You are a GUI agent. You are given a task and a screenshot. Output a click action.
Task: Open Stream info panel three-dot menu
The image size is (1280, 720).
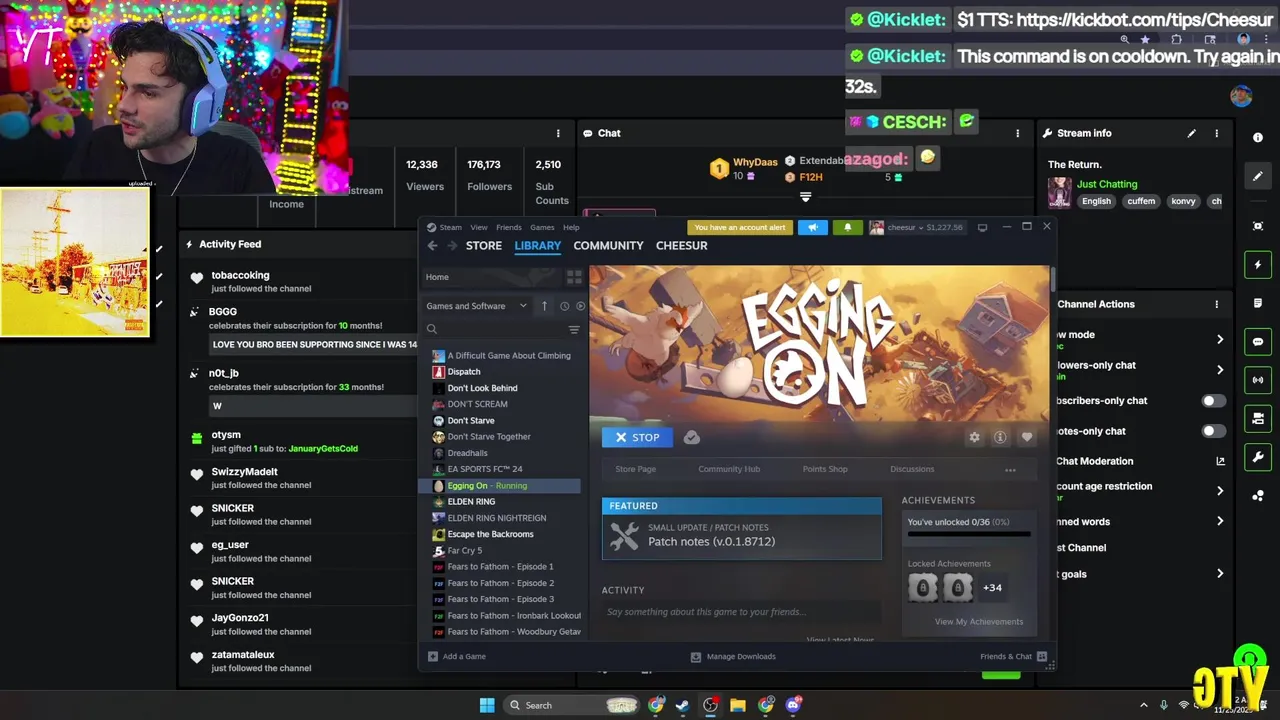(x=1217, y=133)
